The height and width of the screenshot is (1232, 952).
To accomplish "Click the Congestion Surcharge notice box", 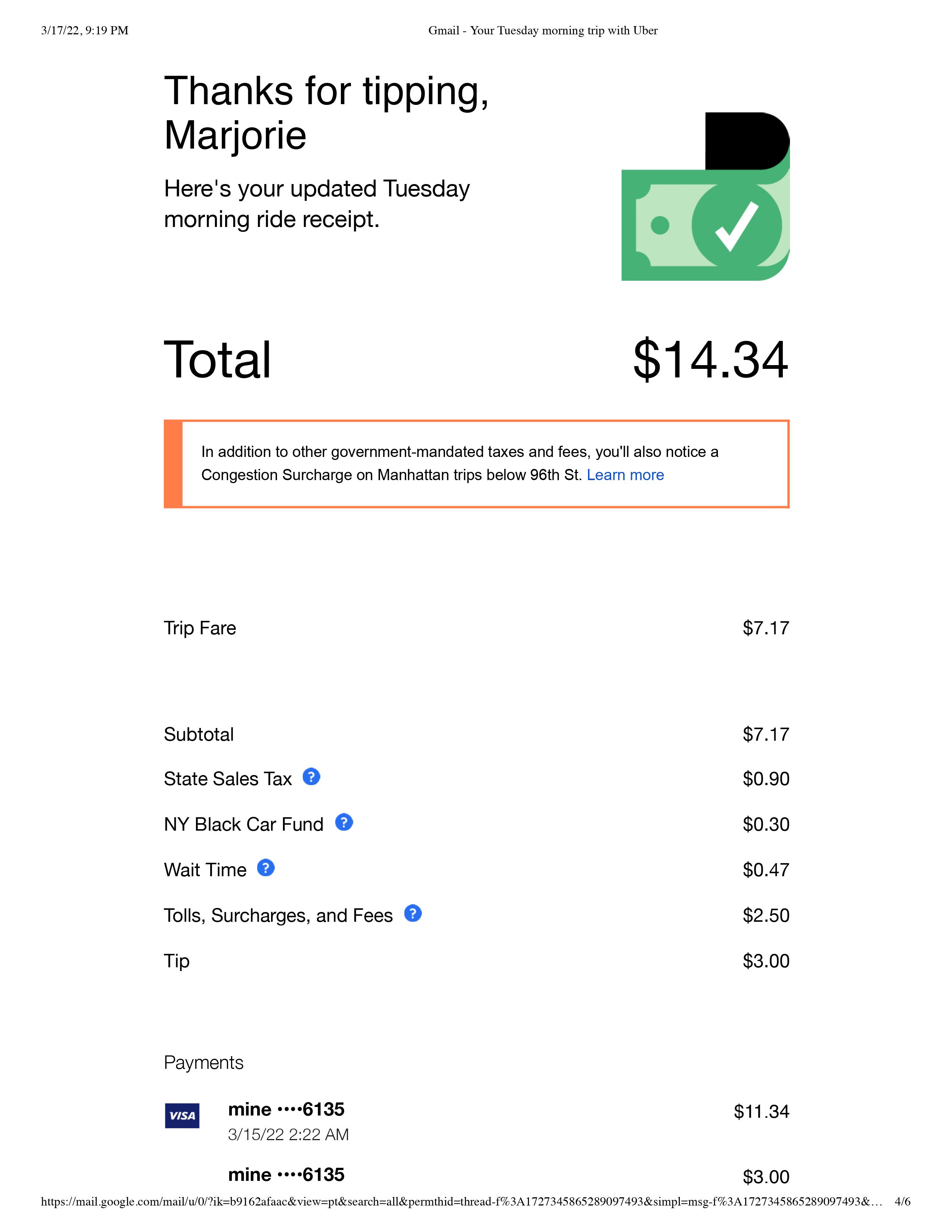I will tap(477, 464).
